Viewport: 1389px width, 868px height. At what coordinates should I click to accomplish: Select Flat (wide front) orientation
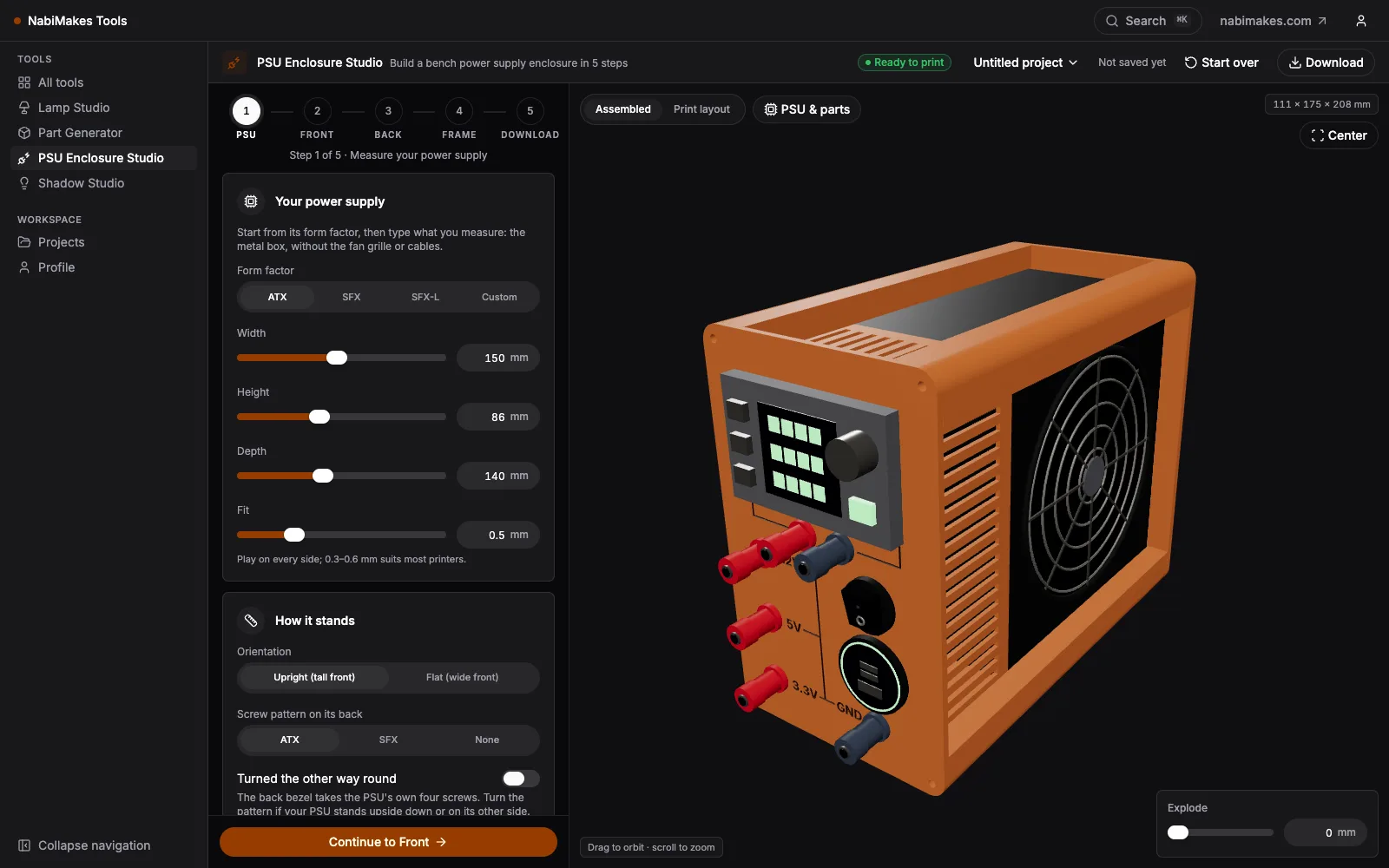(x=462, y=677)
